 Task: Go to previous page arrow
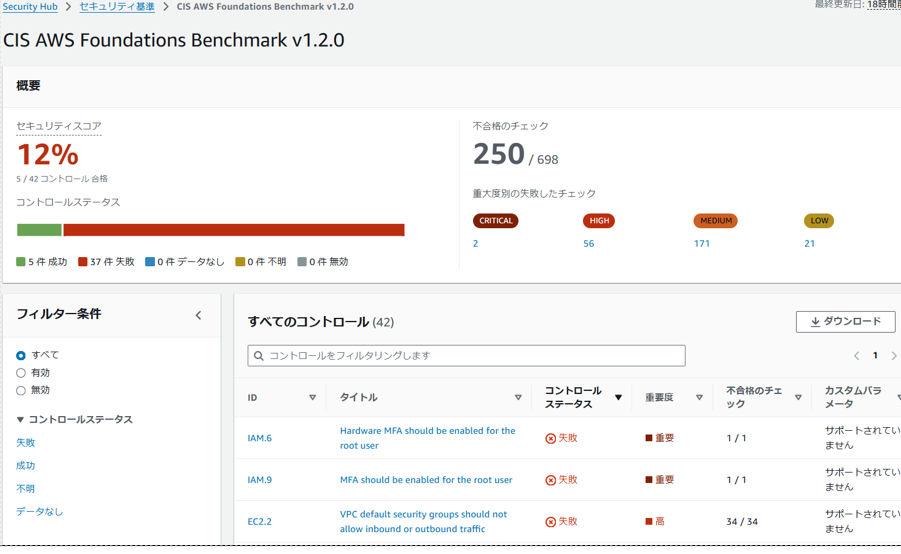pos(856,356)
